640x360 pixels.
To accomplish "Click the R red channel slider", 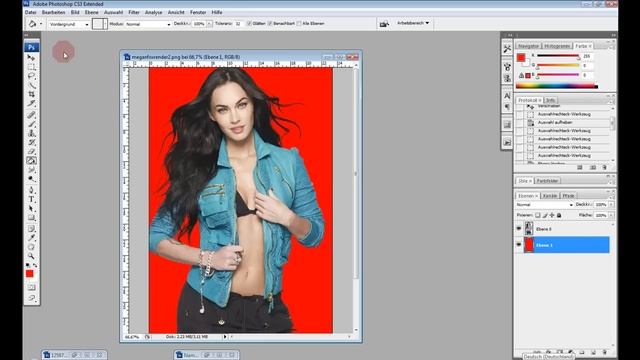I will (558, 56).
